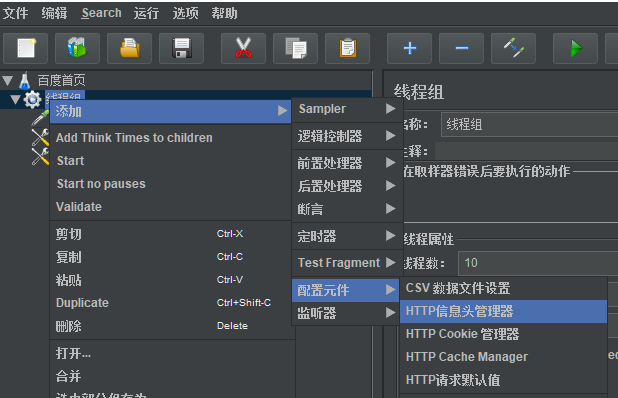Select the 线程组 gear icon in tree
Image resolution: width=618 pixels, height=398 pixels.
[32, 99]
